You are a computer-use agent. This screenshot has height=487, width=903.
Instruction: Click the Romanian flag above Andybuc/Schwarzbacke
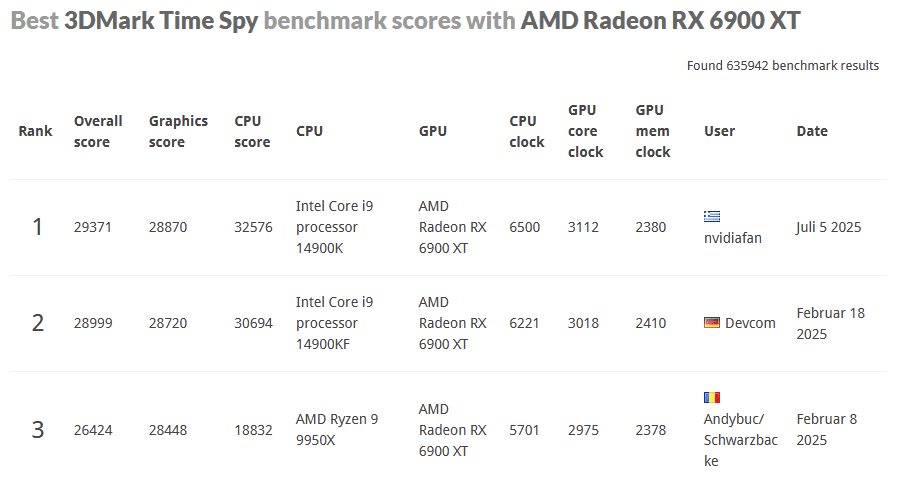tap(712, 398)
